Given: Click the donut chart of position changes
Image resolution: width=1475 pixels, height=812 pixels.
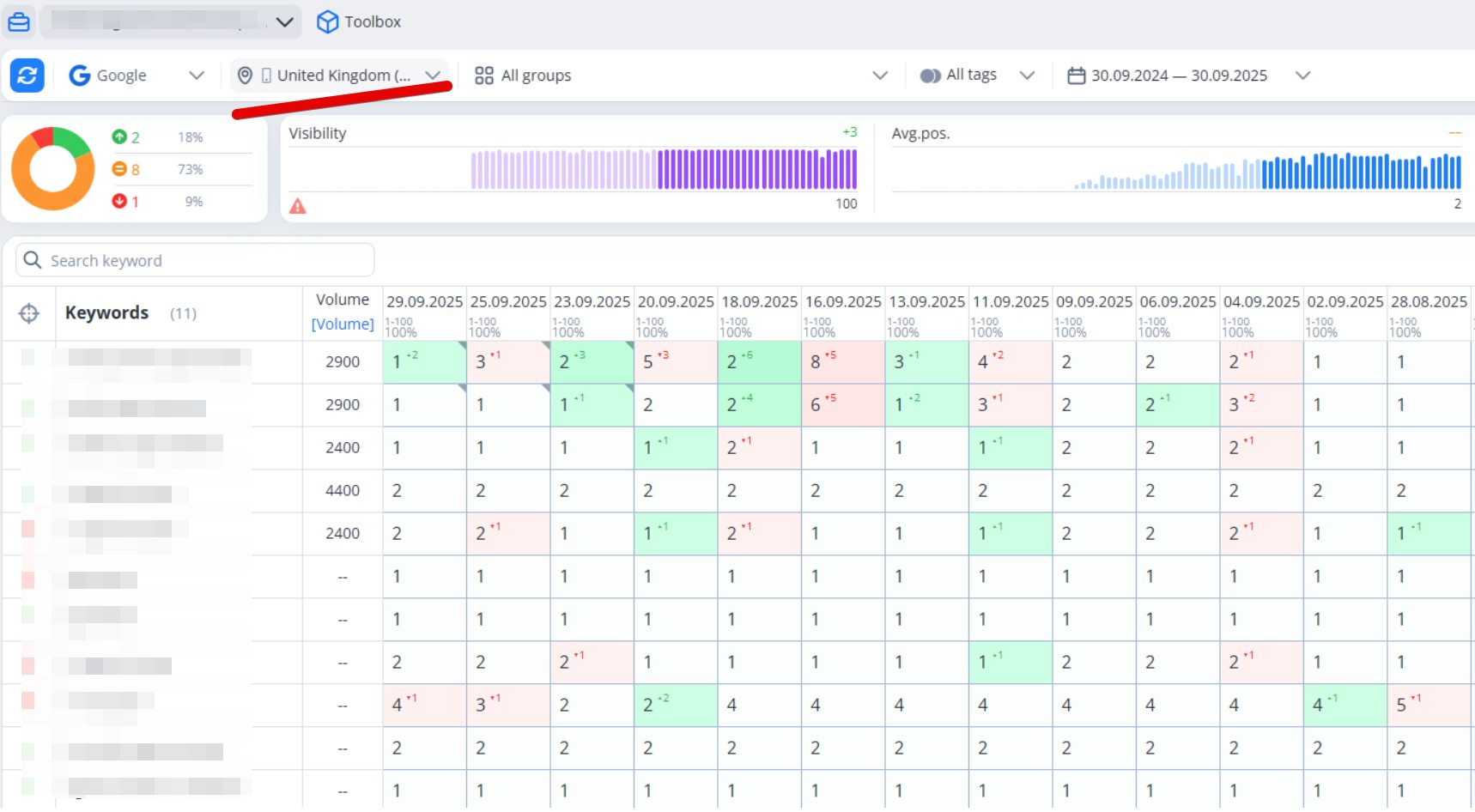Looking at the screenshot, I should [53, 169].
